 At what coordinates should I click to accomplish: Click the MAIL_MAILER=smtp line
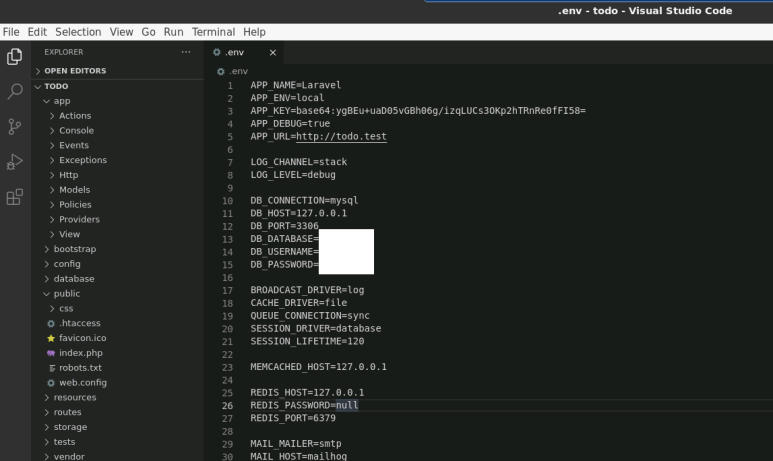[296, 444]
